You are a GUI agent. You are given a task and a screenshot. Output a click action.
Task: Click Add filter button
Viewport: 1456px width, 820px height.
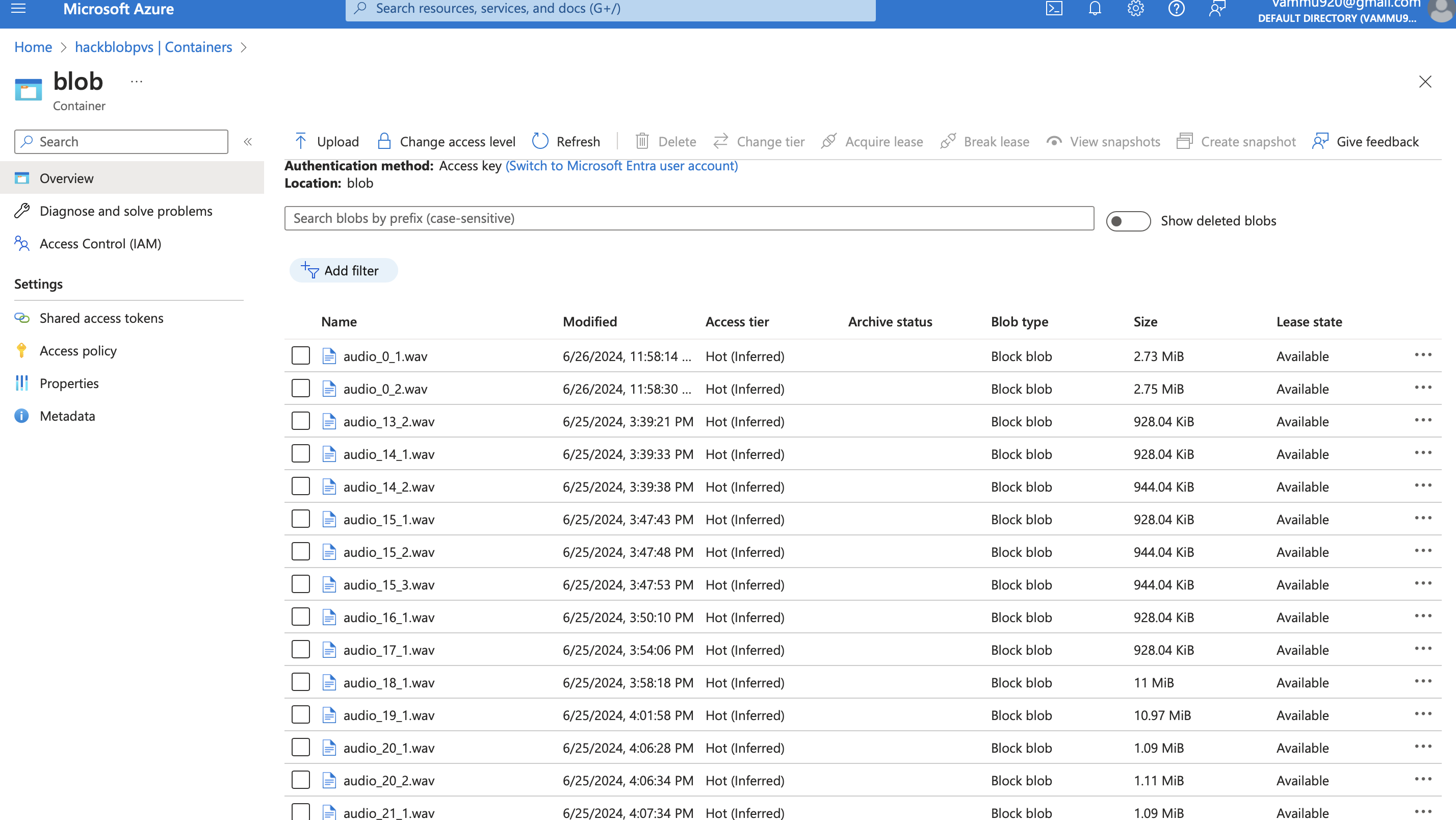pyautogui.click(x=343, y=270)
